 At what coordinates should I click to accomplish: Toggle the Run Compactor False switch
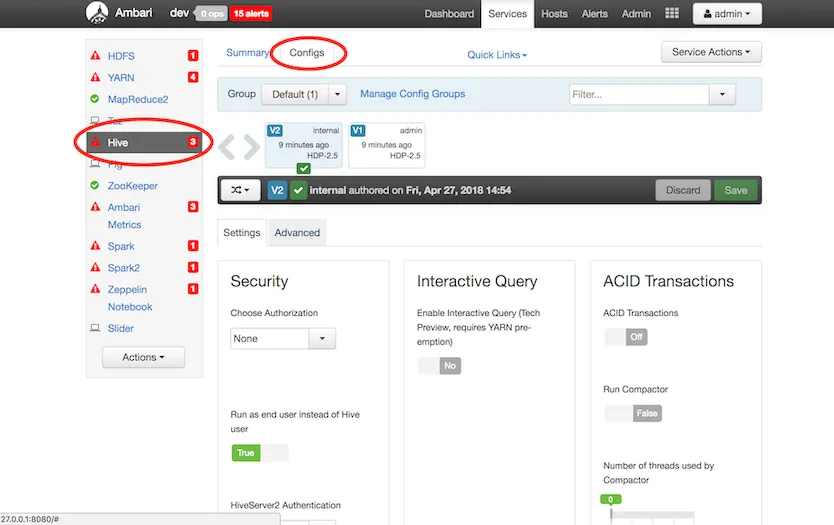633,413
